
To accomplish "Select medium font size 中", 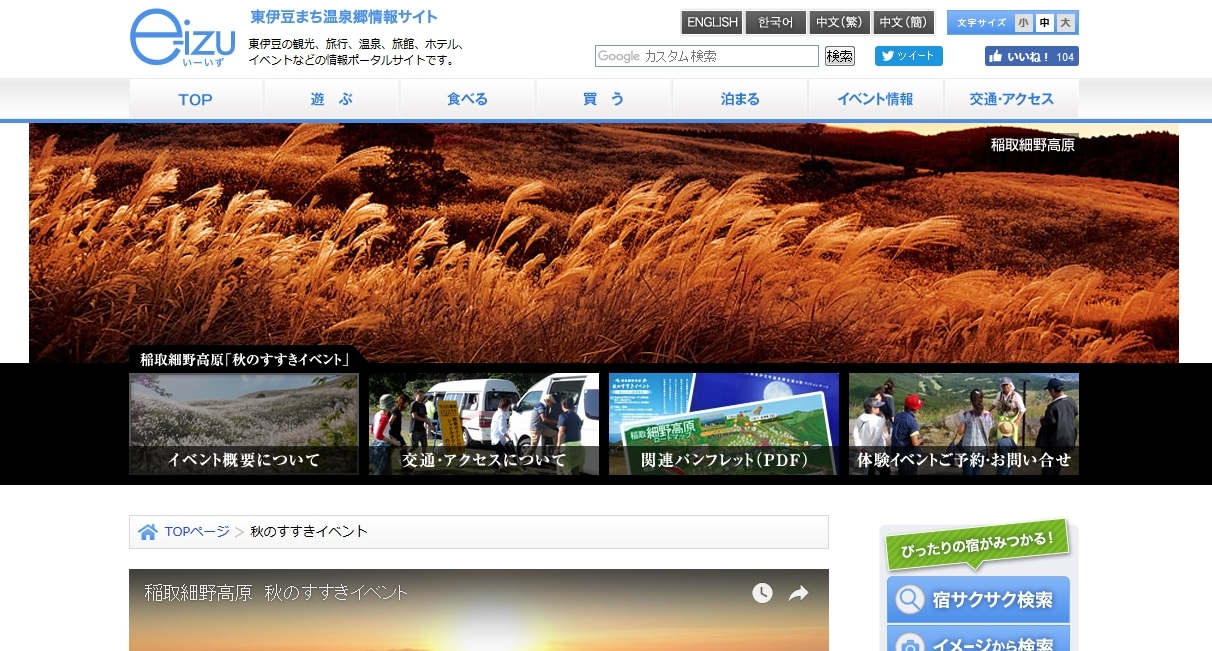I will tap(1045, 23).
